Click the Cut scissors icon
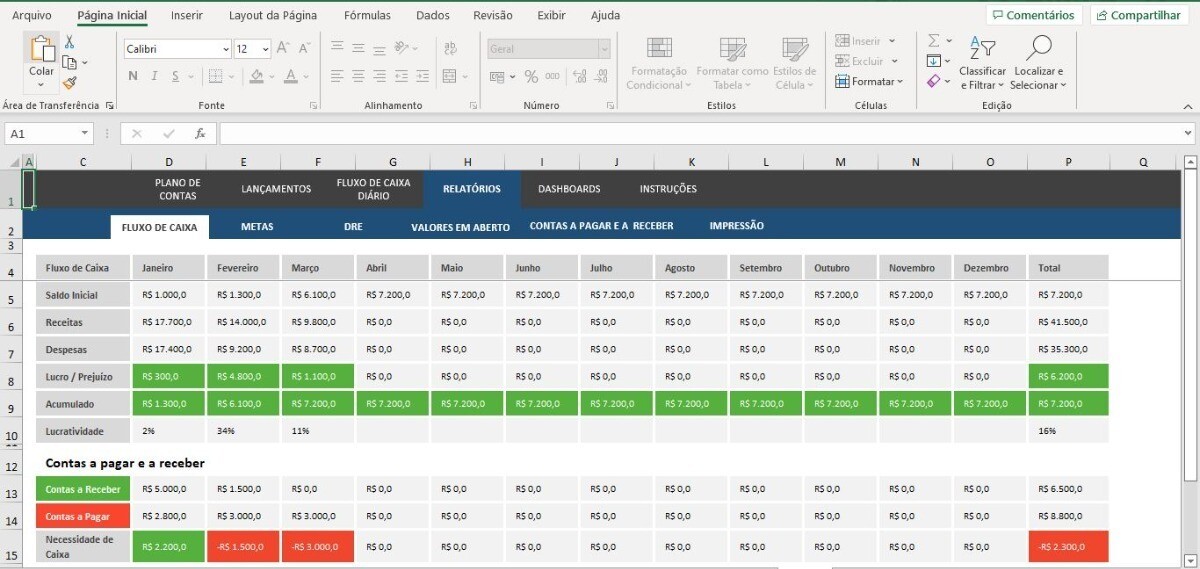 click(x=69, y=42)
